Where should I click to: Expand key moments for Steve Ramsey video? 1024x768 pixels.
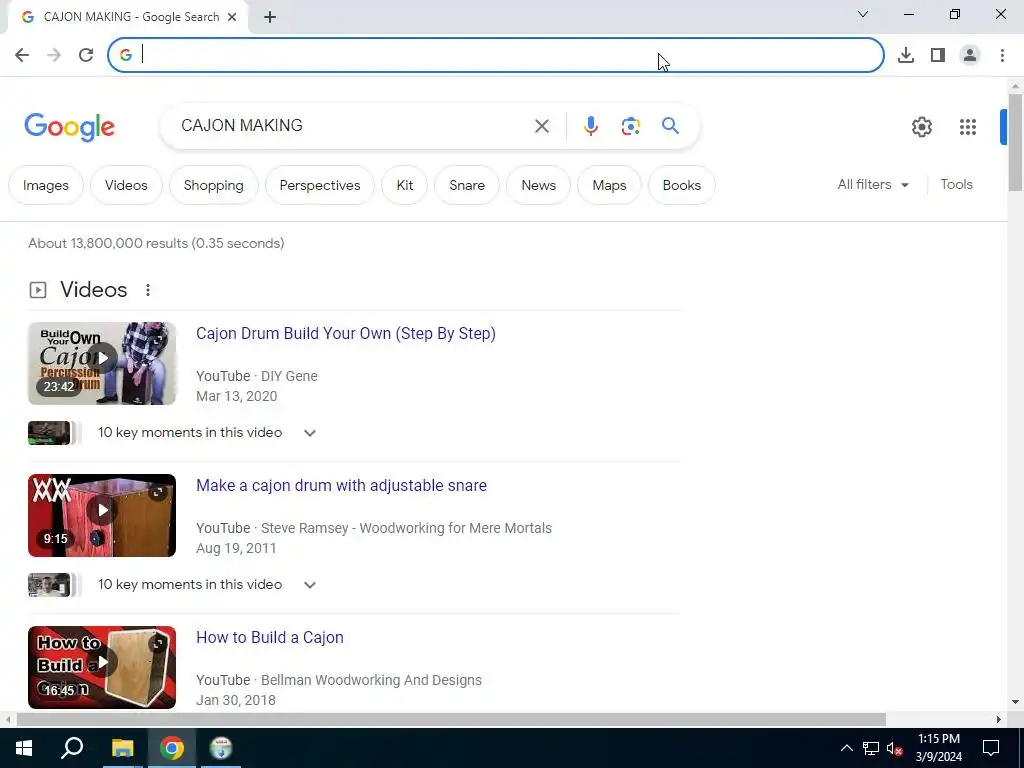pyautogui.click(x=310, y=585)
